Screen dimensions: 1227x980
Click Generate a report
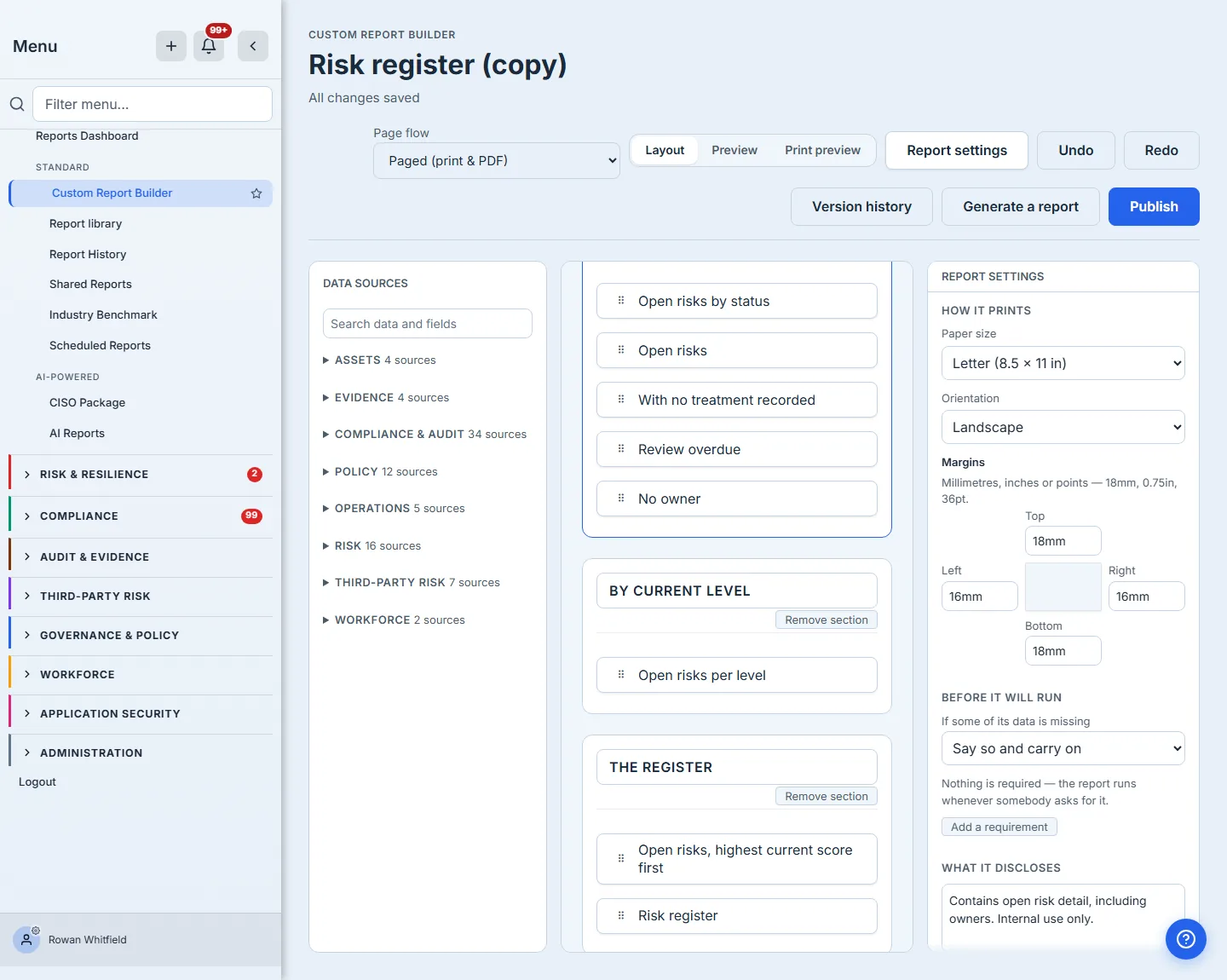(x=1021, y=206)
